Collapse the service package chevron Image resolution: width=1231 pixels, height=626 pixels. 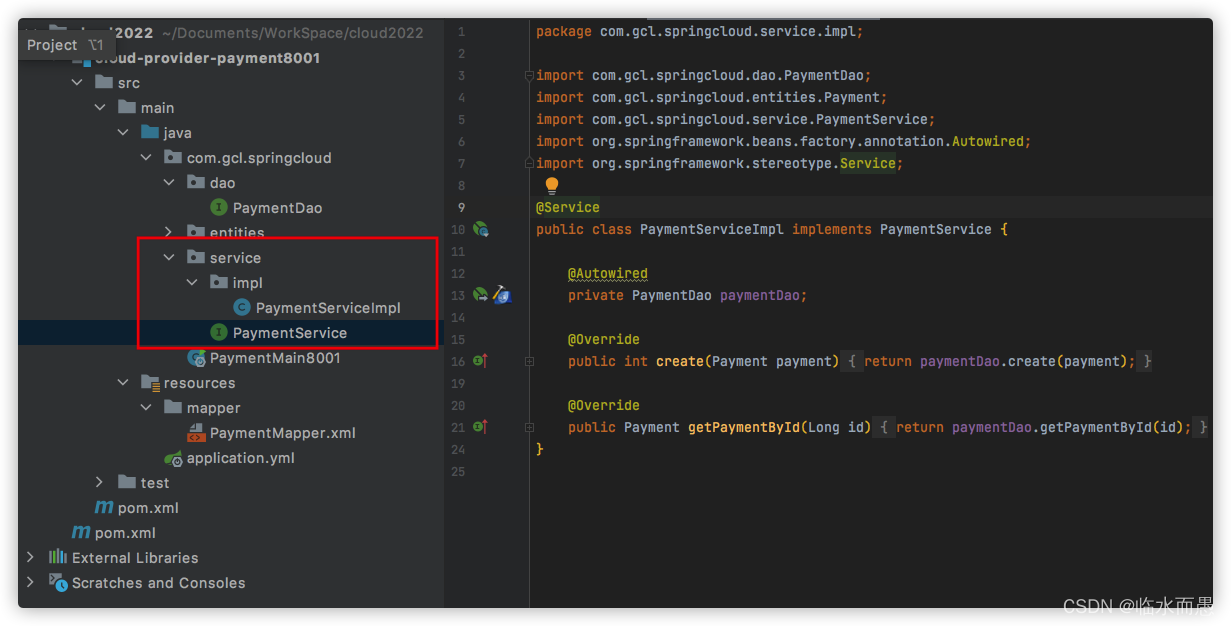169,258
